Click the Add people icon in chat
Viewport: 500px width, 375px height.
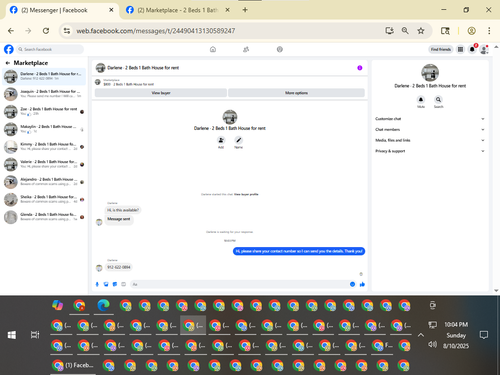click(221, 140)
